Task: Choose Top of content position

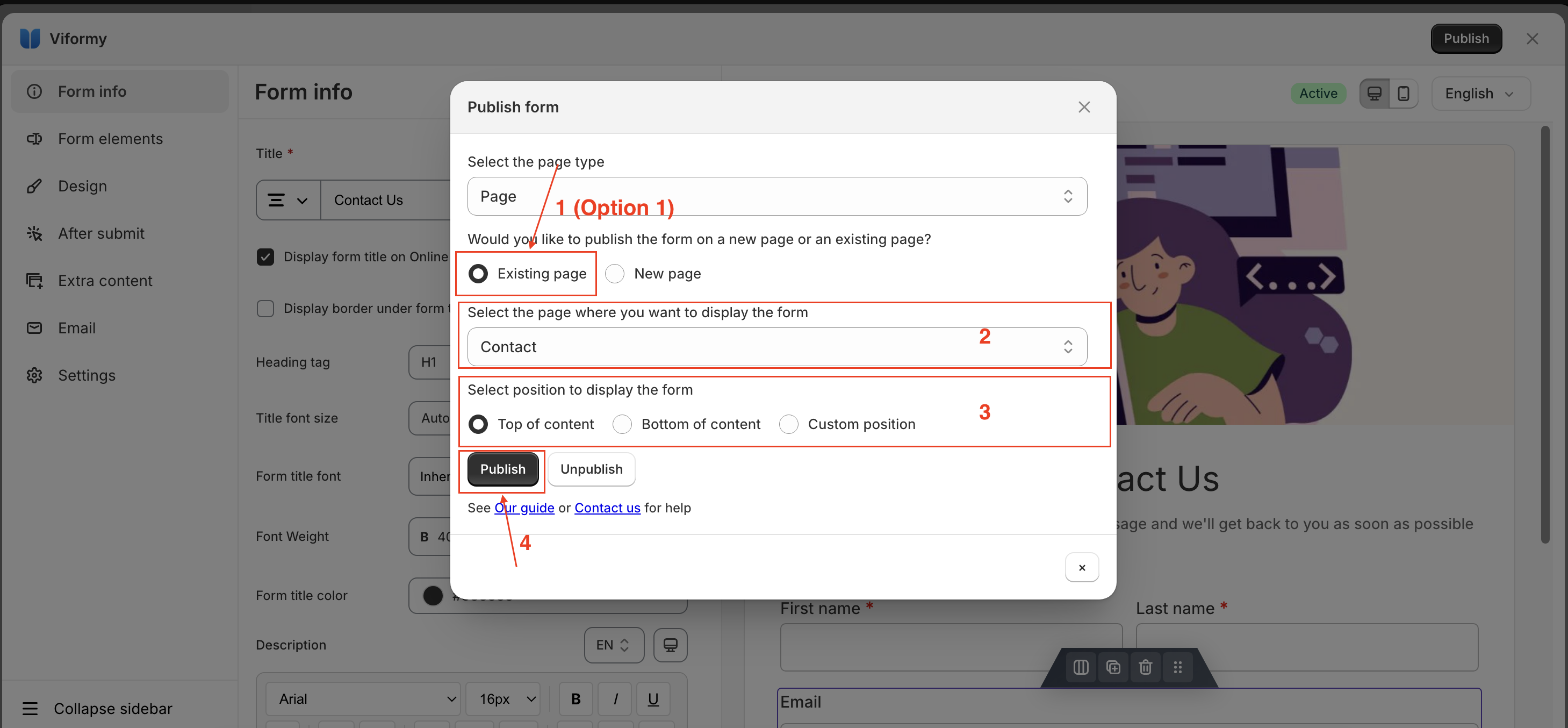Action: 478,424
